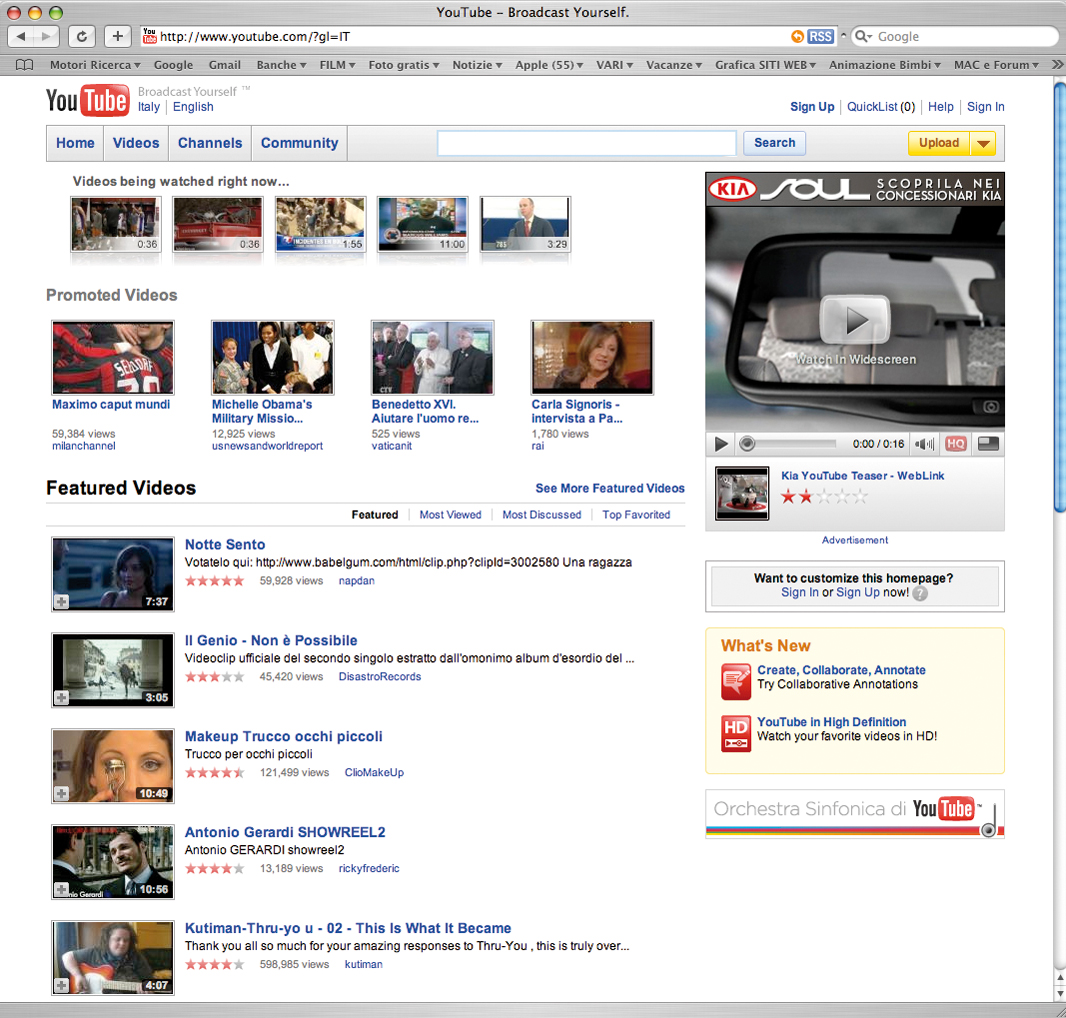Open the Foto gratis bookmark folder
Image resolution: width=1066 pixels, height=1018 pixels.
click(x=404, y=65)
